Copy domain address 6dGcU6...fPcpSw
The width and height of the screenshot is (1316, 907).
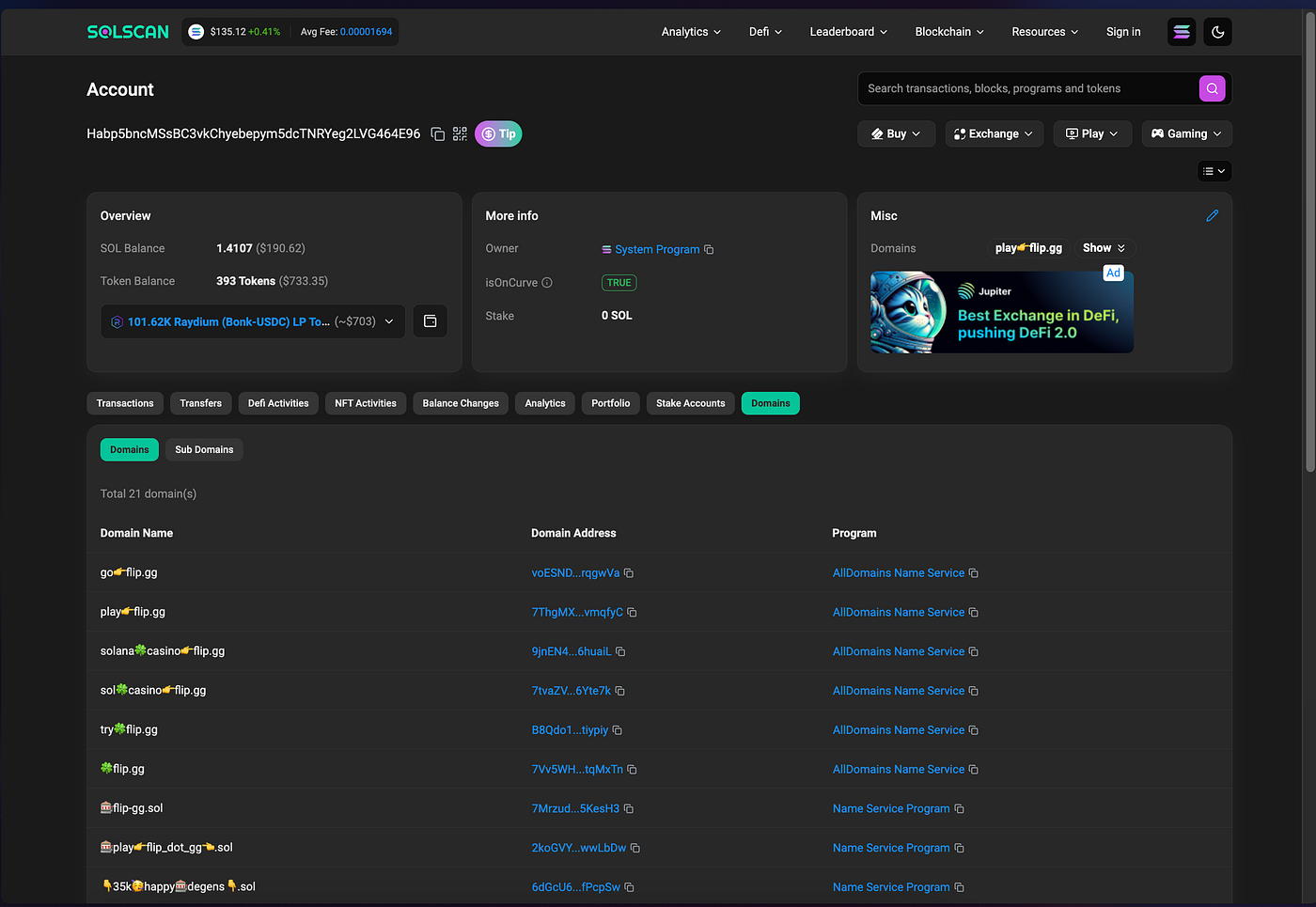630,887
